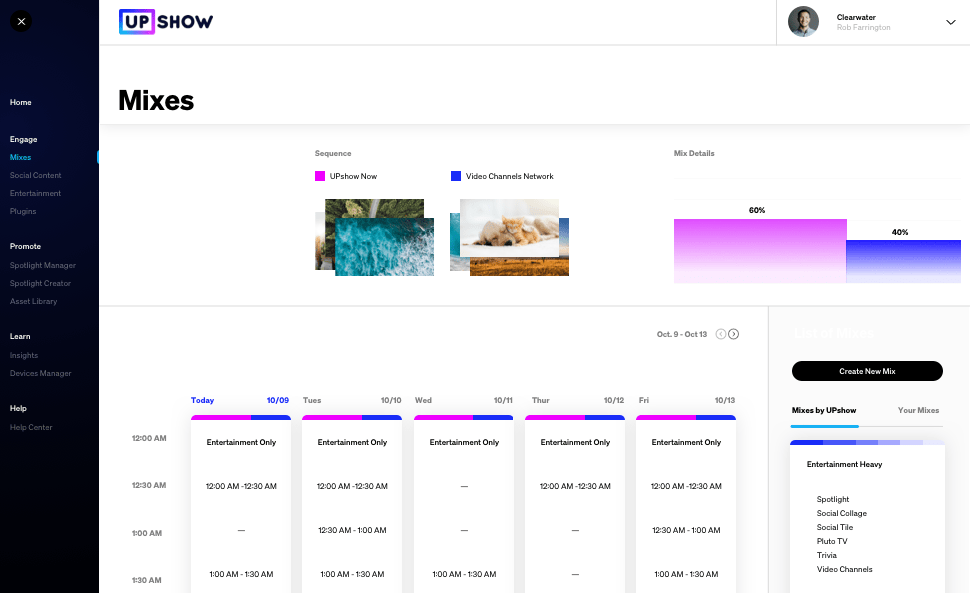Click the blue Video Channels Network swatch

point(456,176)
